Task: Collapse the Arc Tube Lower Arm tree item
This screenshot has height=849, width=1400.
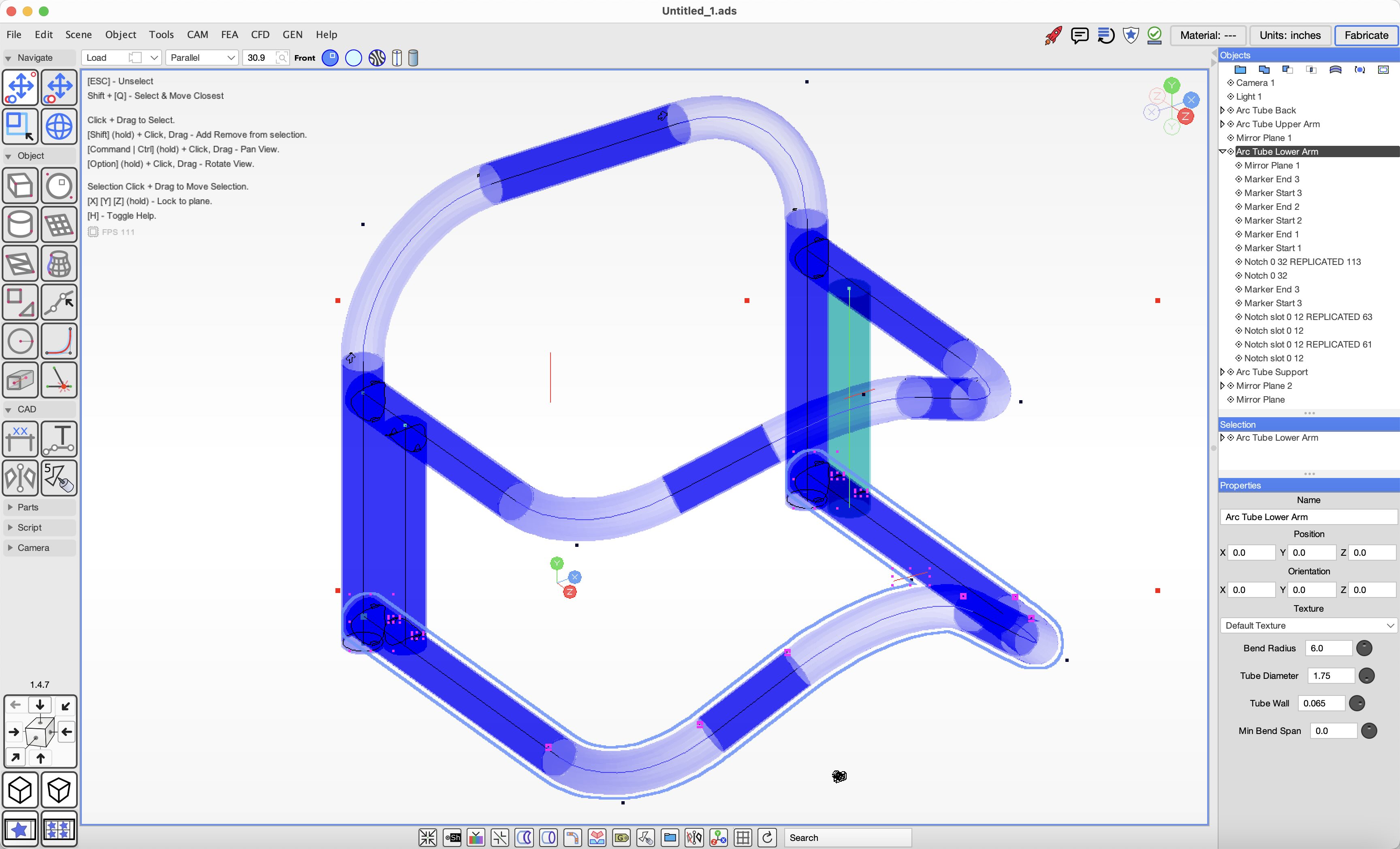Action: coord(1223,151)
